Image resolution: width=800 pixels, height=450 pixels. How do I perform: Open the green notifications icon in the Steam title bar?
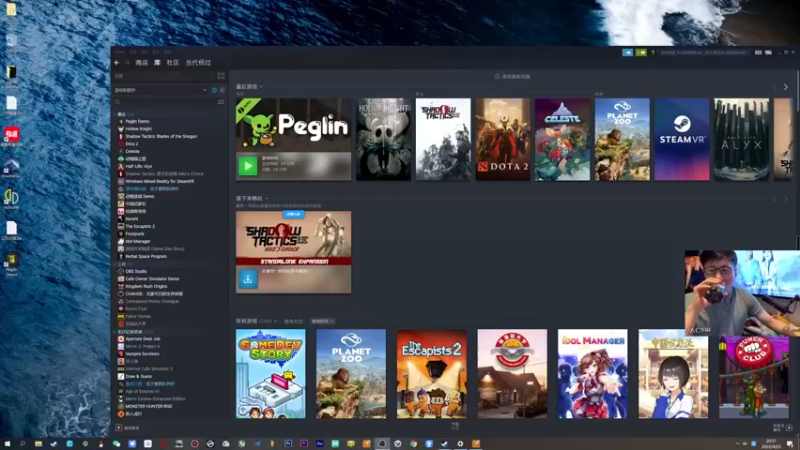click(x=641, y=53)
